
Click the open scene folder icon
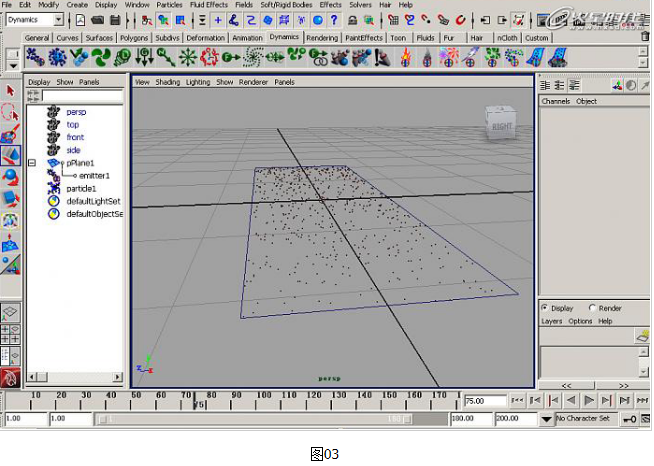coord(98,20)
